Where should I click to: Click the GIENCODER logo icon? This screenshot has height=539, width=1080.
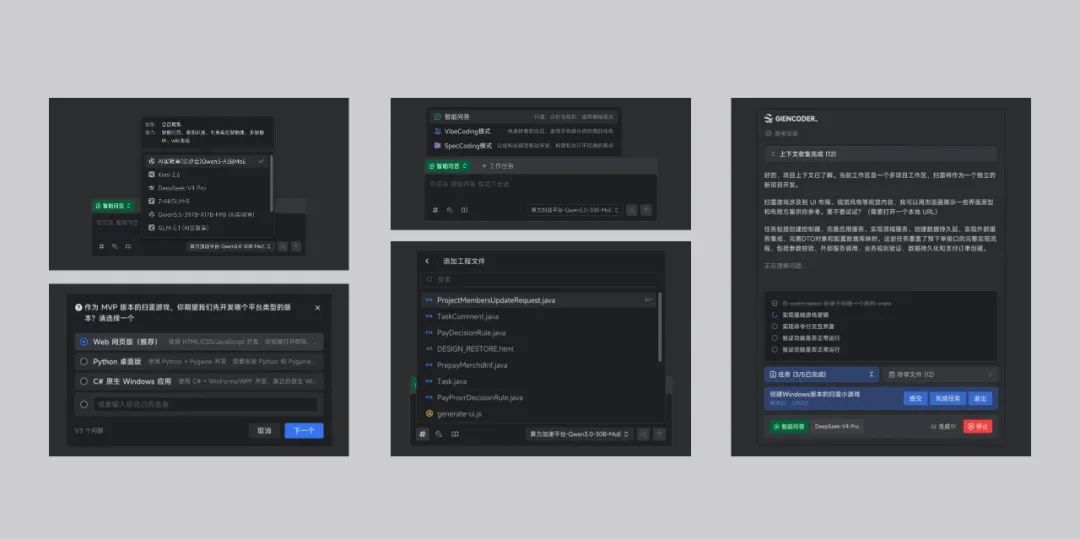[x=769, y=118]
